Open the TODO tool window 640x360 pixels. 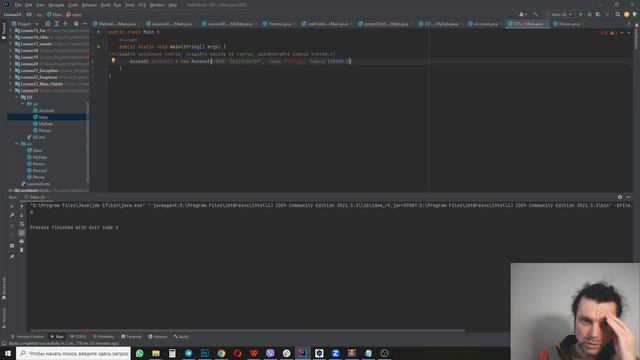78,337
